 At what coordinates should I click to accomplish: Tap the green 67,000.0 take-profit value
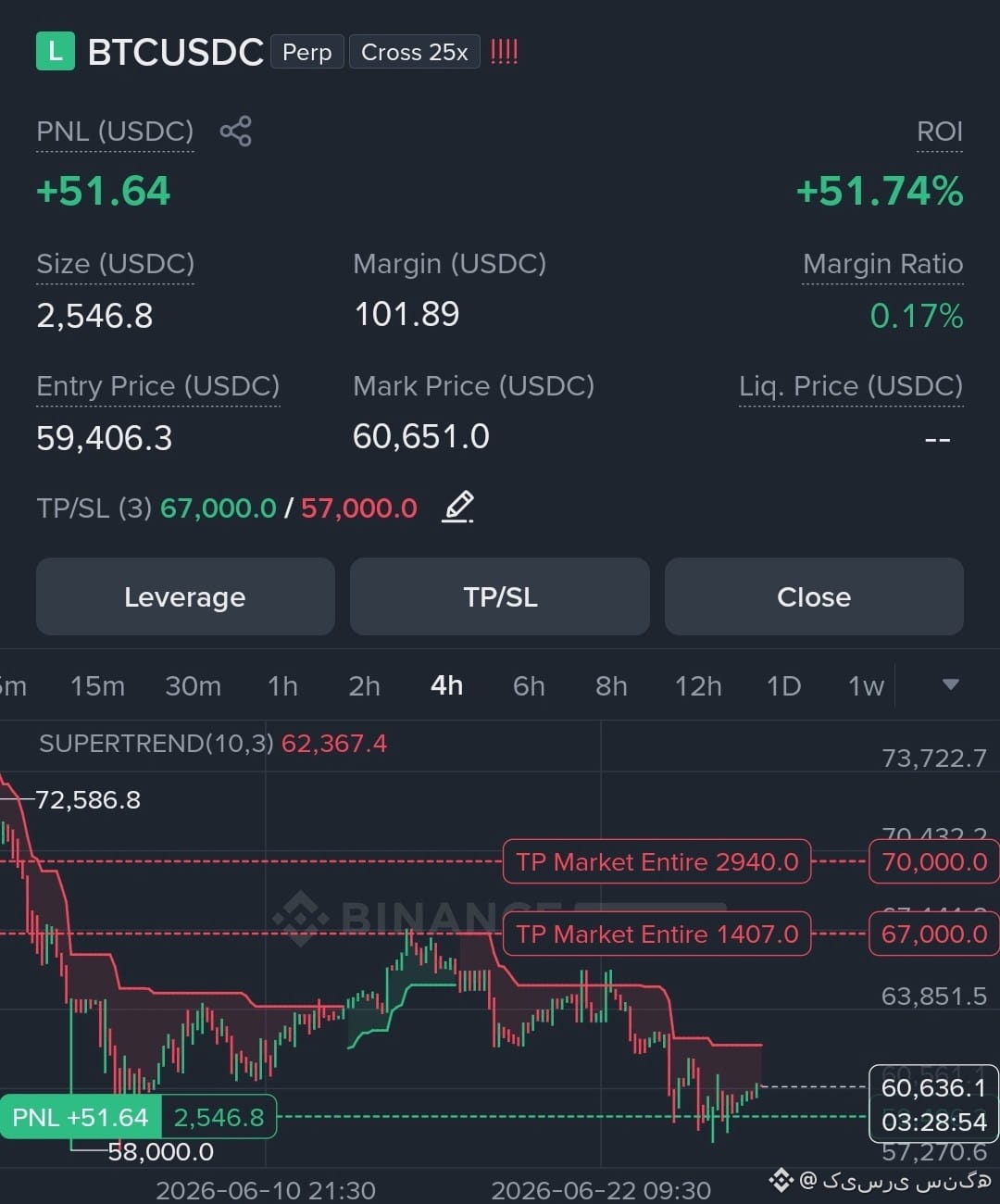pos(219,508)
